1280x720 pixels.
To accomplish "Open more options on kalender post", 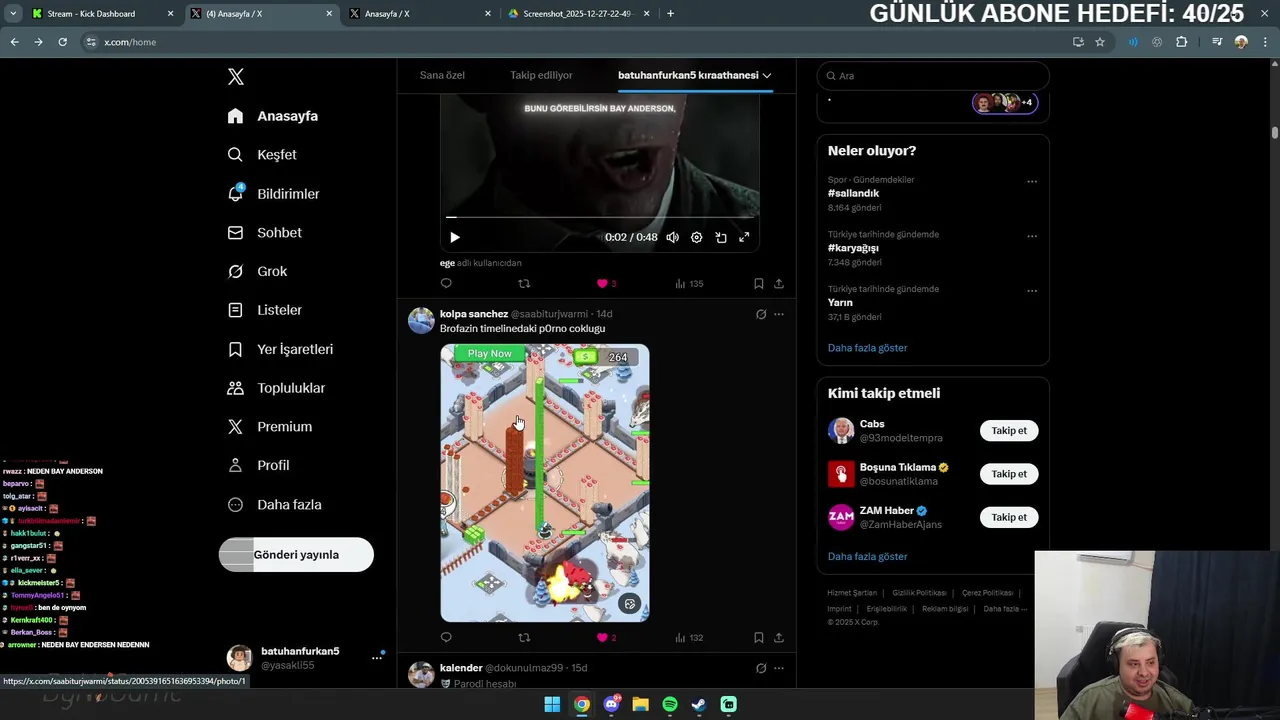I will [779, 668].
